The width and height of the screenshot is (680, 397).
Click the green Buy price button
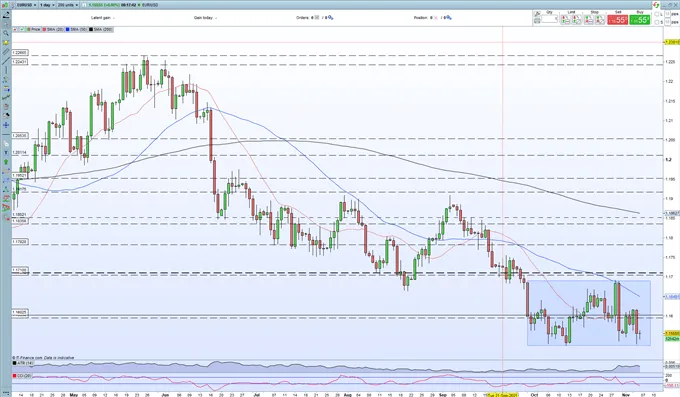click(x=640, y=20)
